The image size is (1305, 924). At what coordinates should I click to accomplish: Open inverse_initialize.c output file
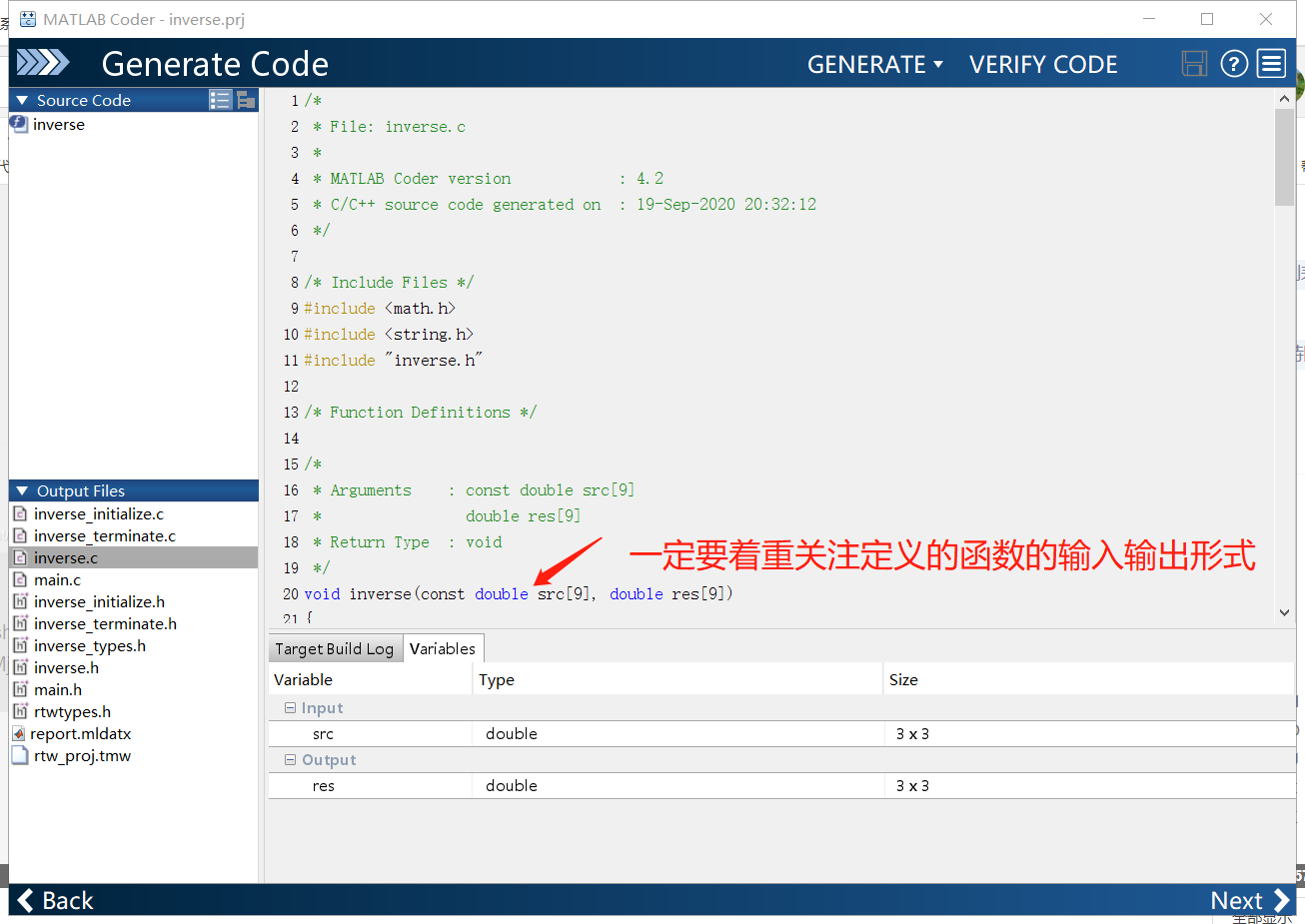pos(99,513)
